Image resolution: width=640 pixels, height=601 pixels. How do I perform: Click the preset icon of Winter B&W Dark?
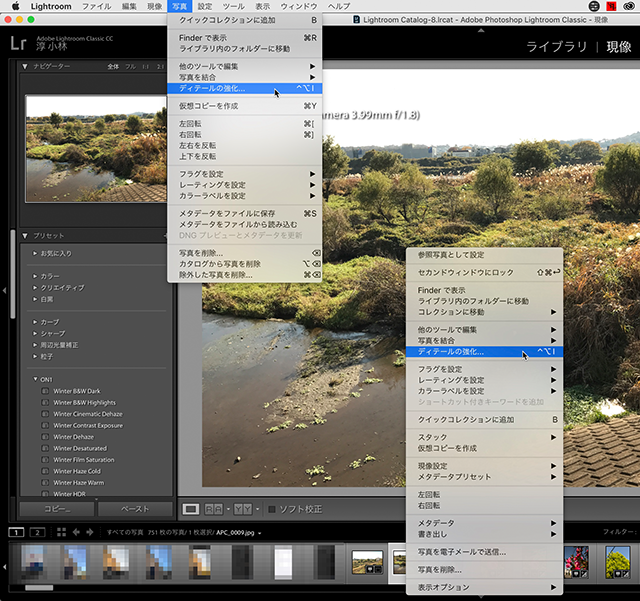coord(45,391)
